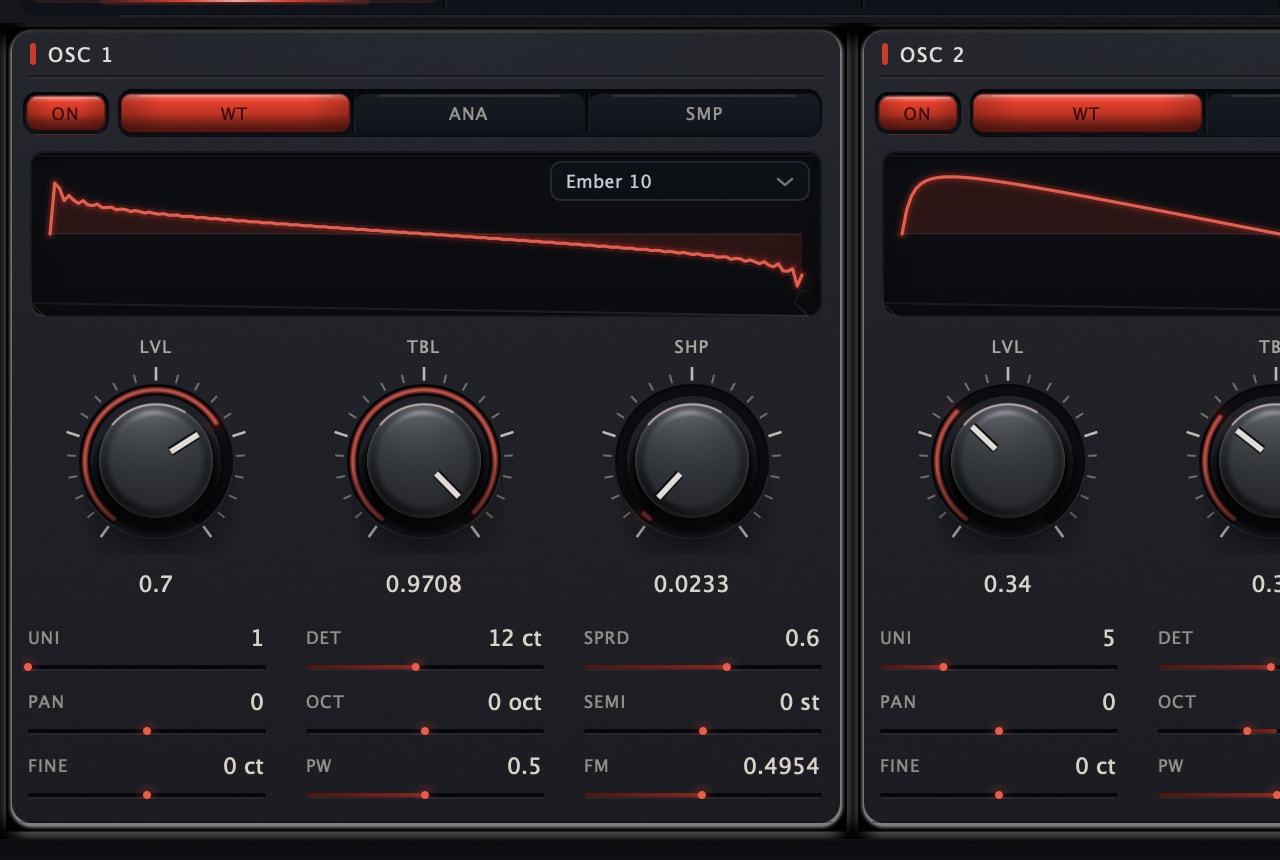Click the OSC 1 DET slider handle

(x=416, y=667)
